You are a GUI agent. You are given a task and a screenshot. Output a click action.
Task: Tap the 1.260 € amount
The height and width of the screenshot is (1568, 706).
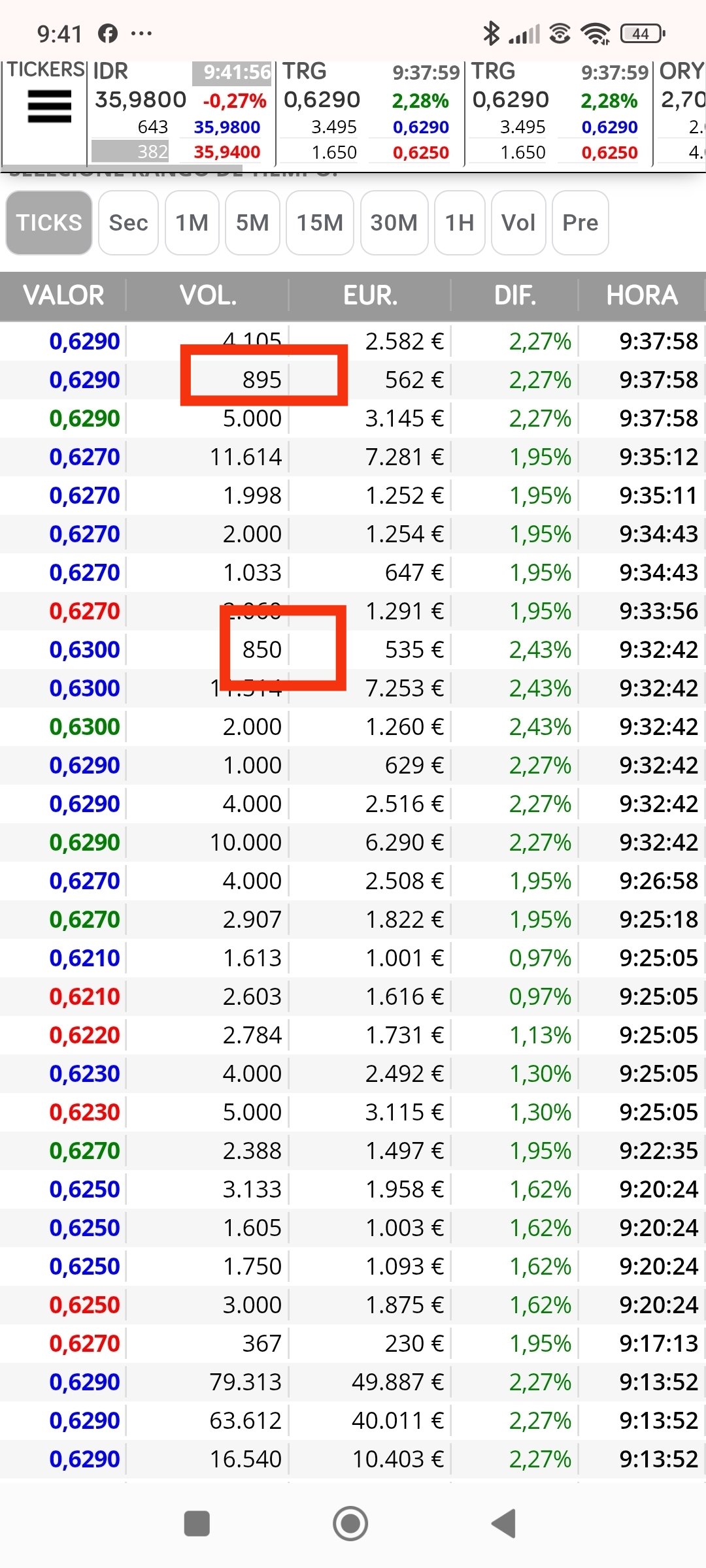(x=405, y=727)
